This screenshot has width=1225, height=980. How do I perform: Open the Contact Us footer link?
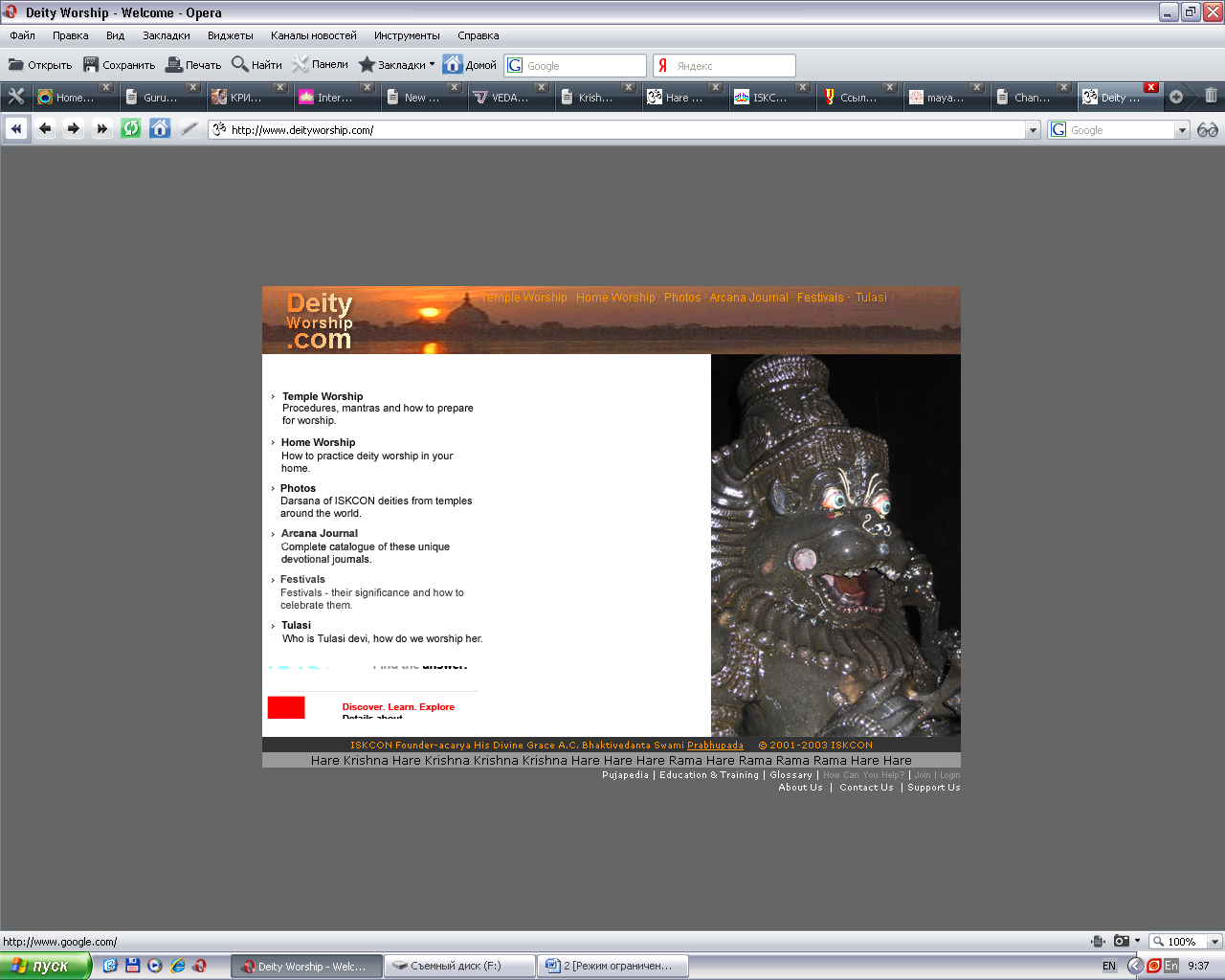pyautogui.click(x=866, y=788)
